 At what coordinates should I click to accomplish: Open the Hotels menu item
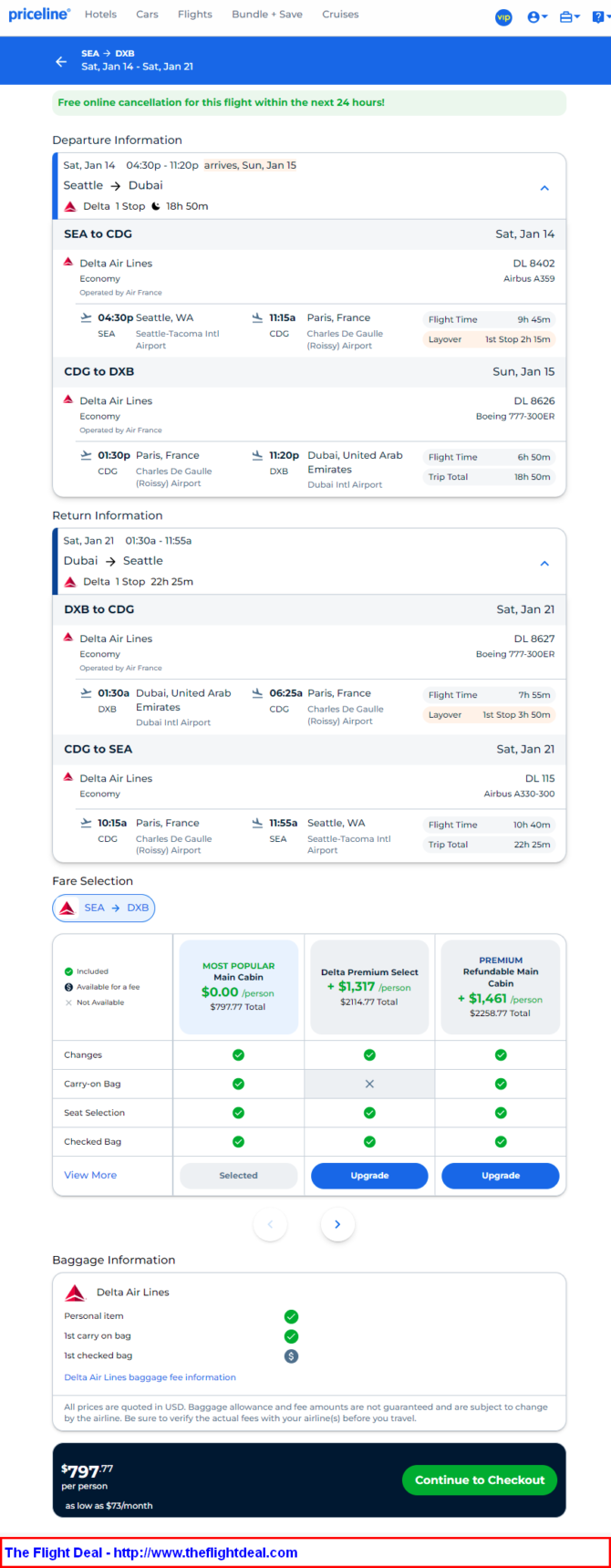pyautogui.click(x=100, y=15)
